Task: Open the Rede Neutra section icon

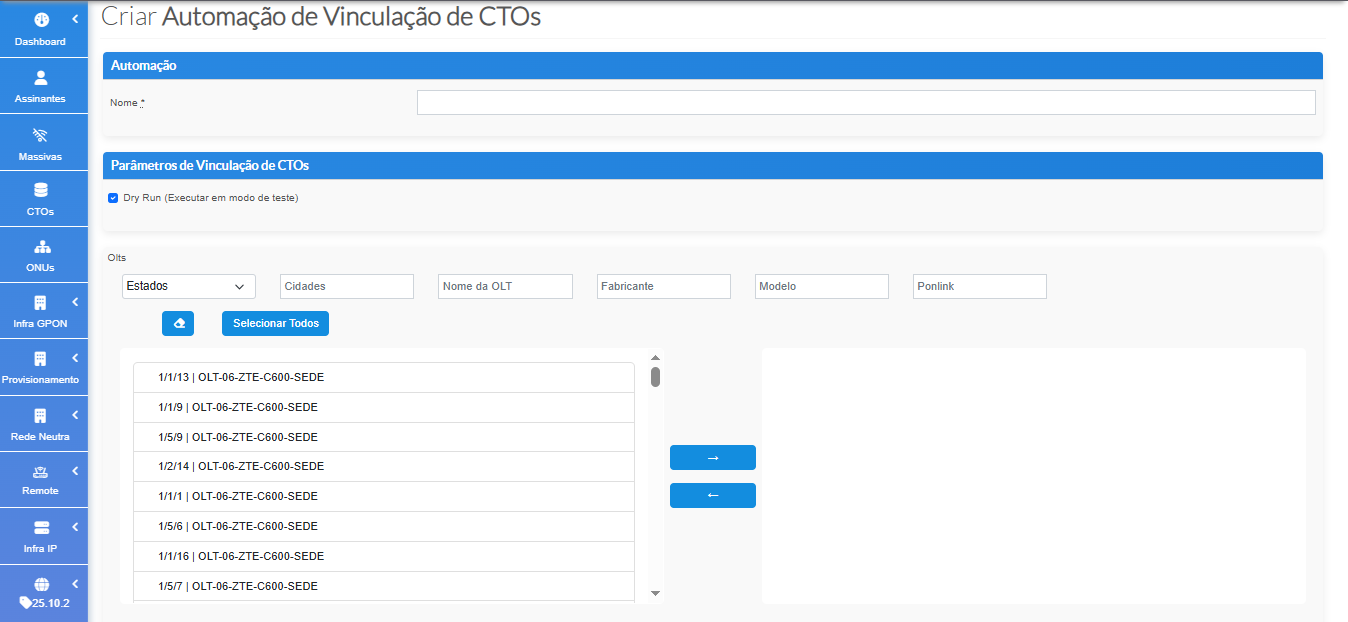Action: (x=38, y=414)
